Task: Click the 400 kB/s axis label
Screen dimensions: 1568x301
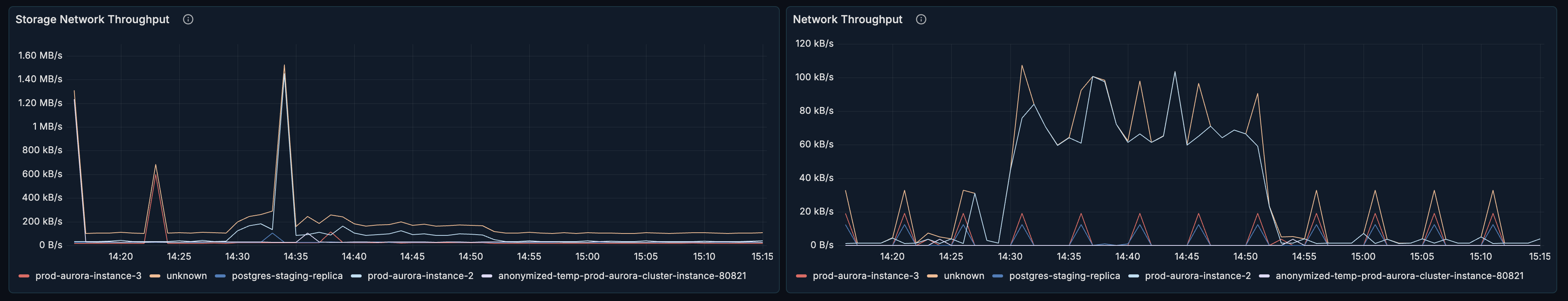Action: click(x=42, y=198)
